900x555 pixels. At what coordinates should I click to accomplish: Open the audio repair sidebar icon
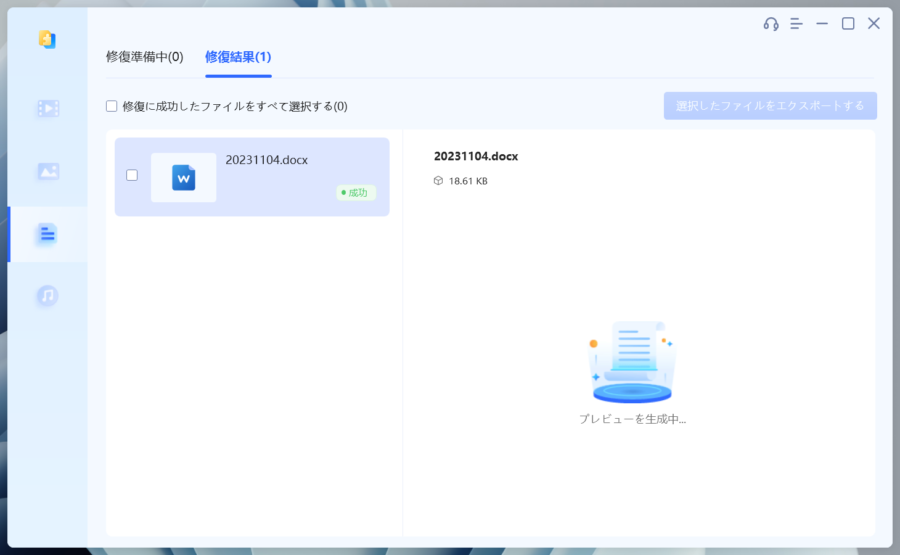[47, 296]
